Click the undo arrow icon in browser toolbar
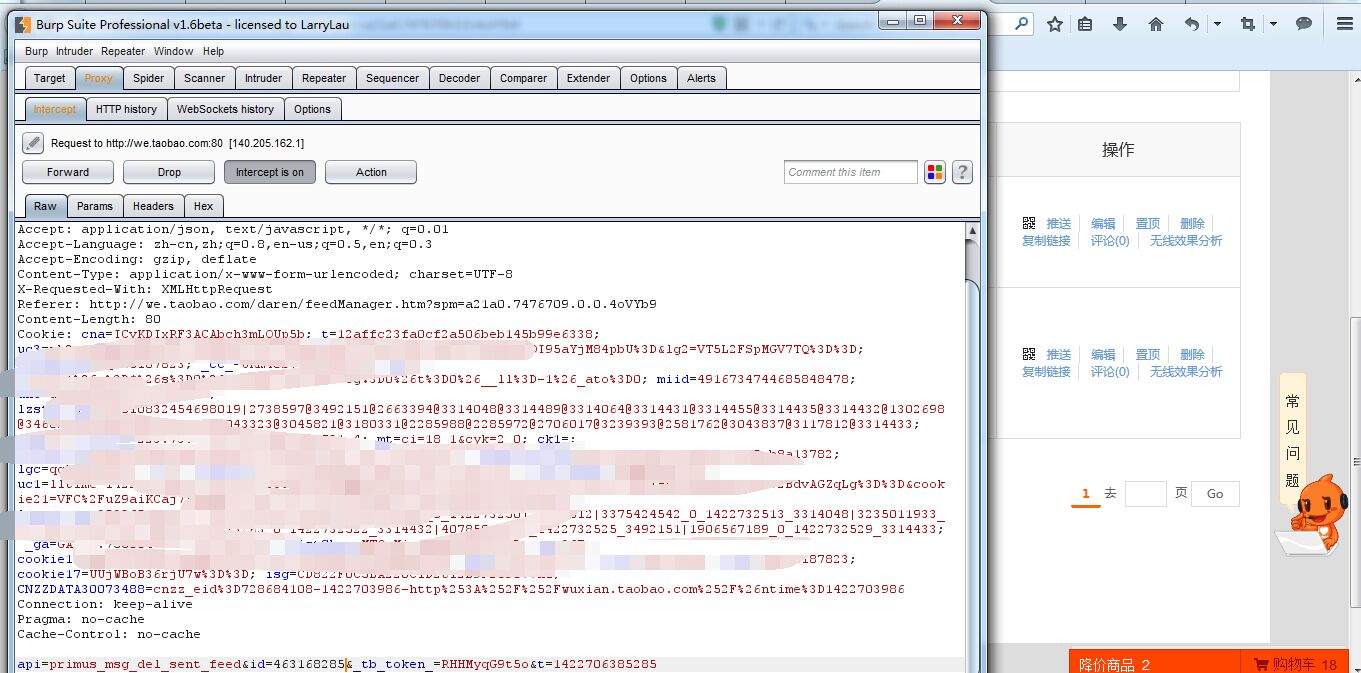Image resolution: width=1361 pixels, height=673 pixels. 1191,24
